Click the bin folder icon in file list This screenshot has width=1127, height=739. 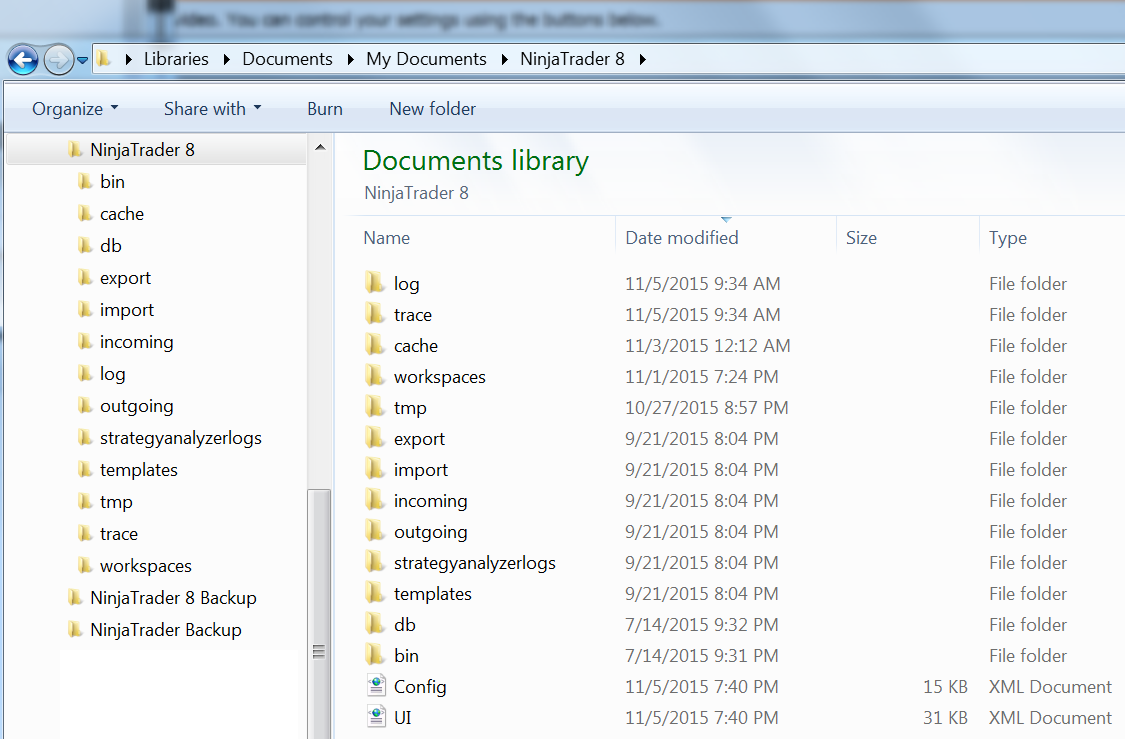(x=374, y=654)
